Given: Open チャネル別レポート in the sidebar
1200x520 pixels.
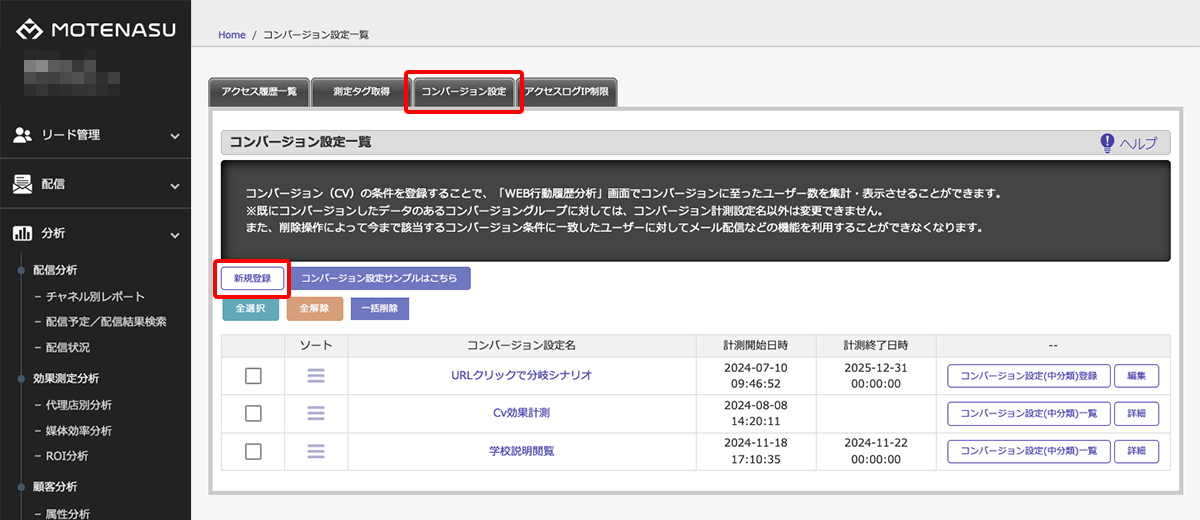Looking at the screenshot, I should point(95,296).
